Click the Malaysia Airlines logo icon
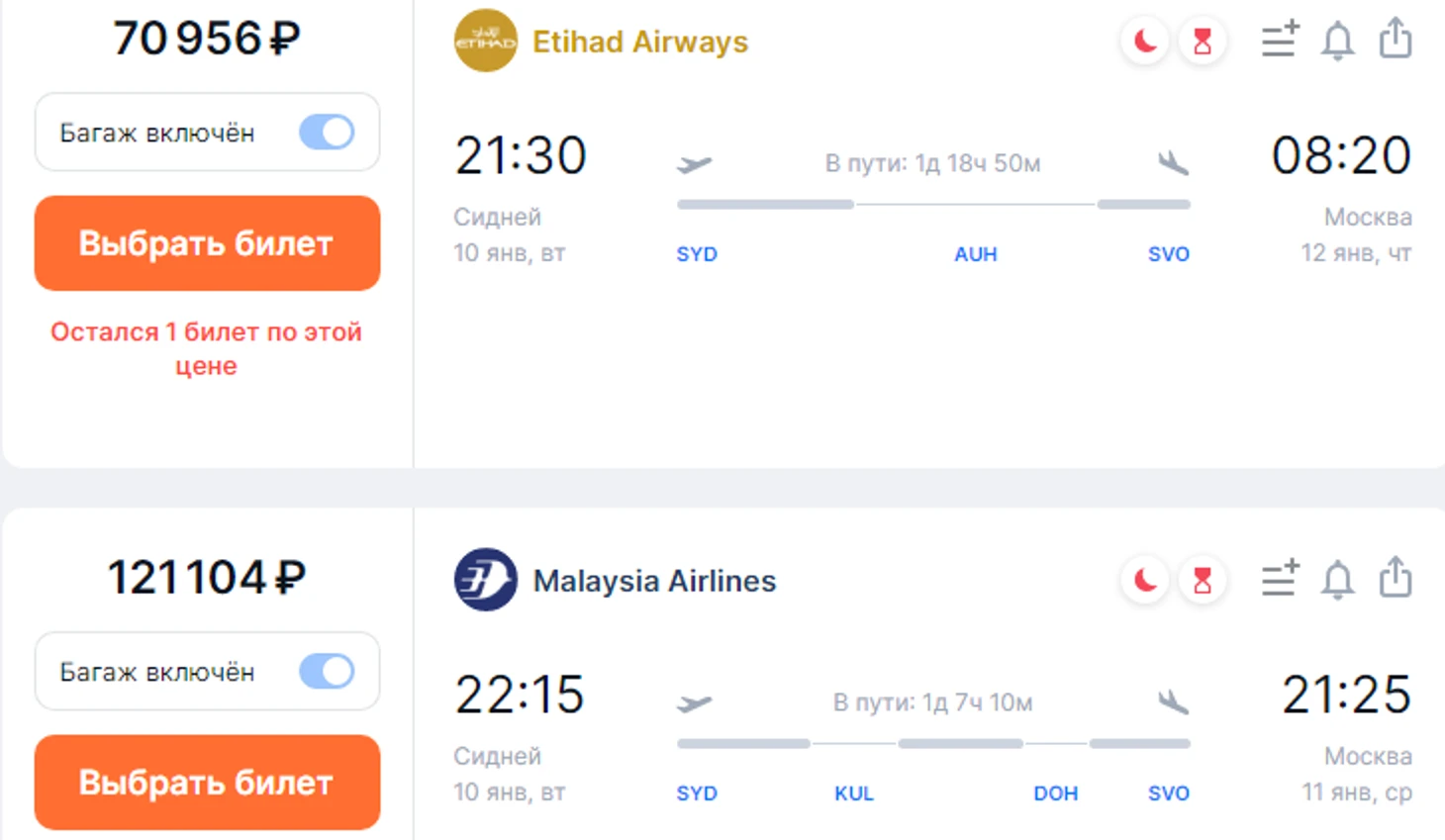1445x840 pixels. [x=485, y=580]
